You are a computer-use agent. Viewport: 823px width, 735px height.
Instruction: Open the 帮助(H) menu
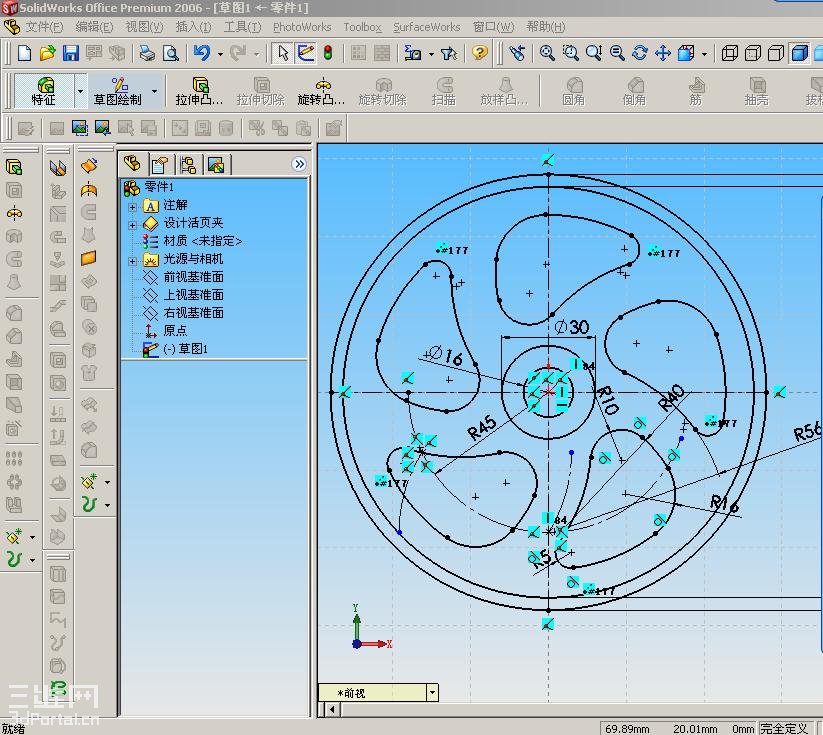(x=546, y=27)
